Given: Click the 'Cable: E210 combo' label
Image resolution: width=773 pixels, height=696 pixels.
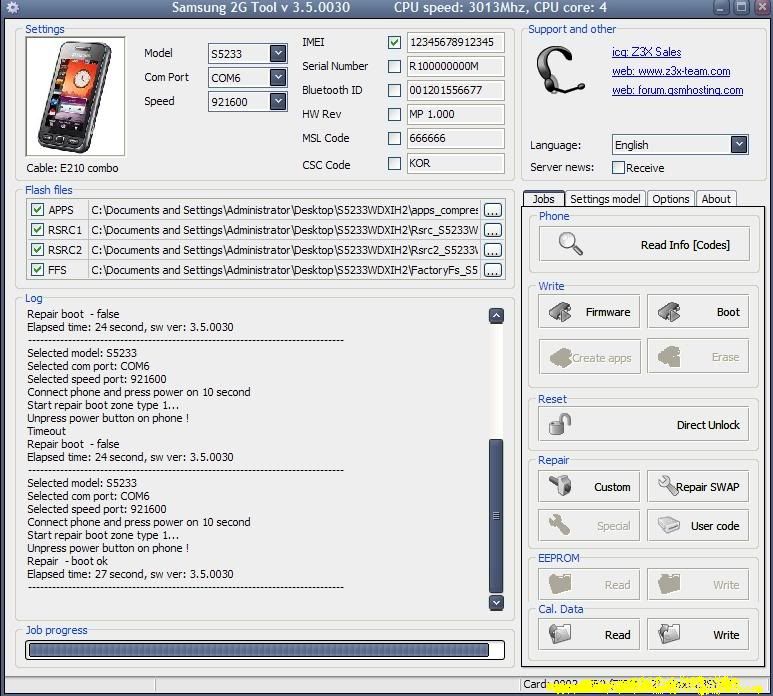Looking at the screenshot, I should [72, 168].
